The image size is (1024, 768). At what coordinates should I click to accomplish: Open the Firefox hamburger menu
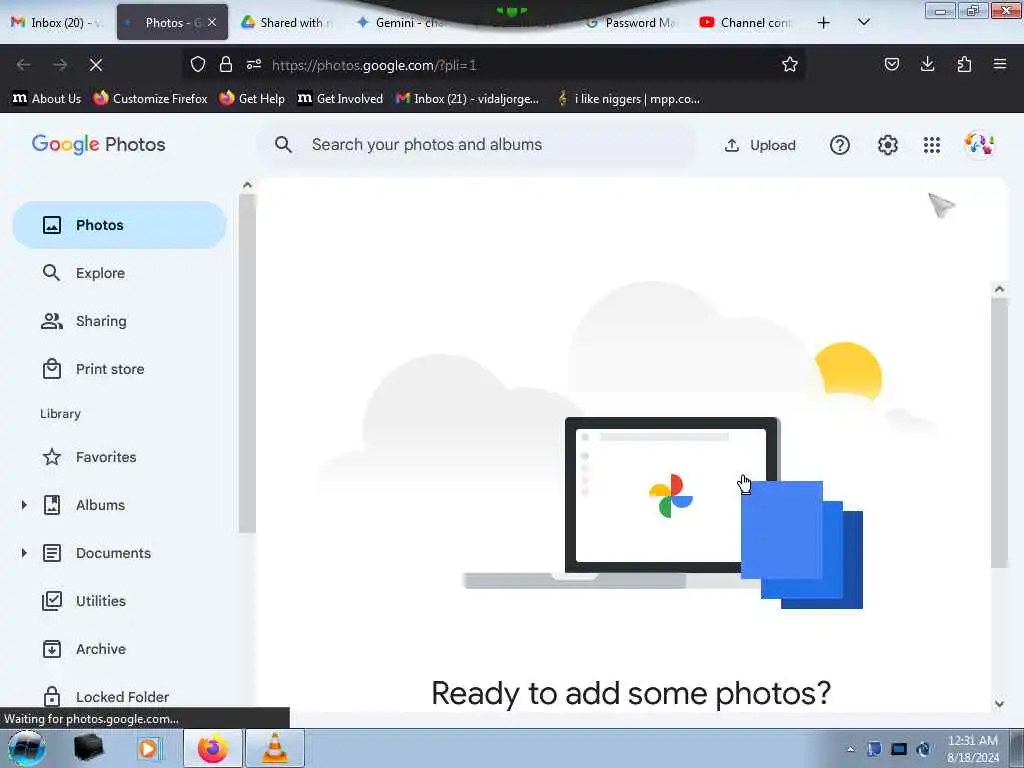pos(1000,64)
